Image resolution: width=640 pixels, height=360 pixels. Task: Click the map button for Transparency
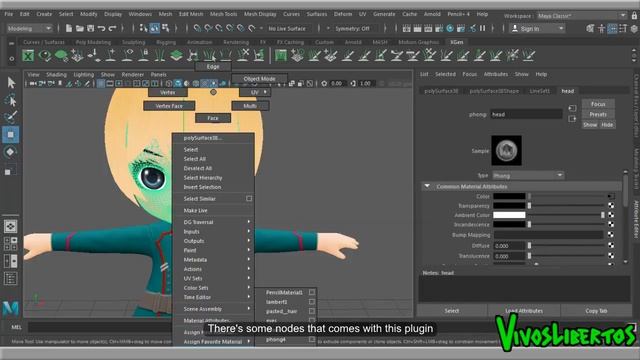(611, 205)
